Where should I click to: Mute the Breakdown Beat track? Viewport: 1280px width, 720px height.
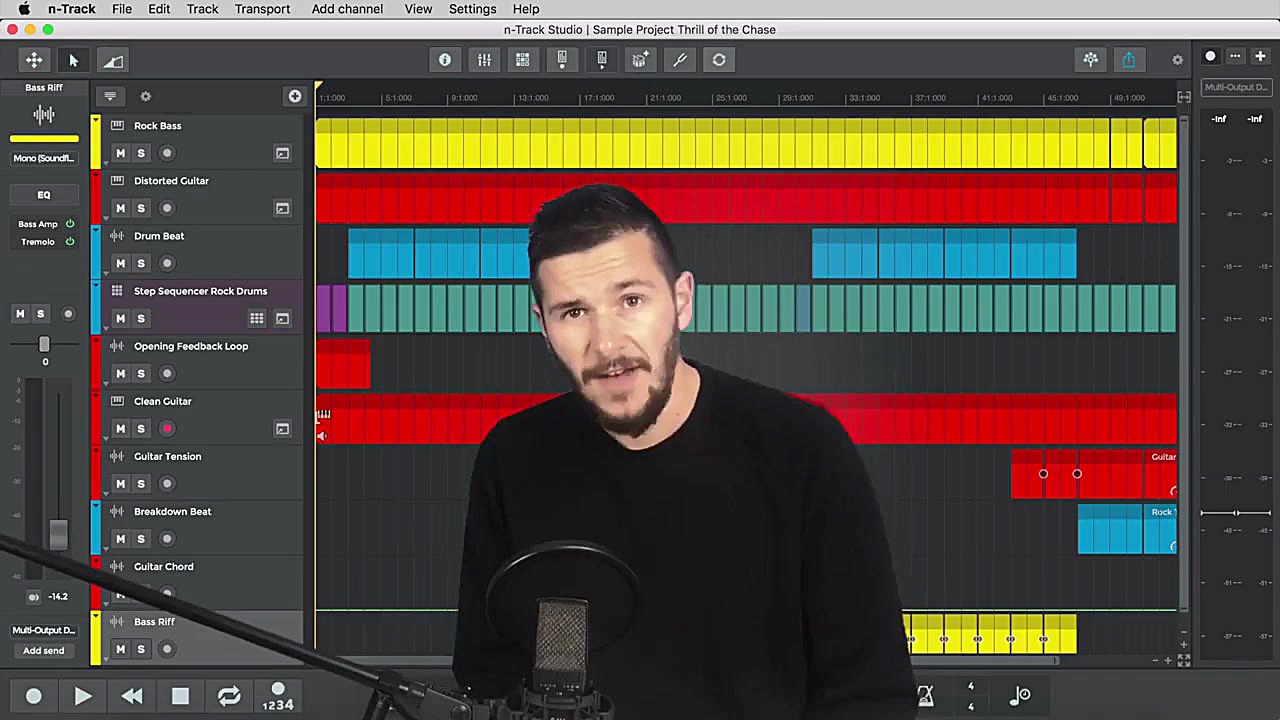tap(120, 538)
